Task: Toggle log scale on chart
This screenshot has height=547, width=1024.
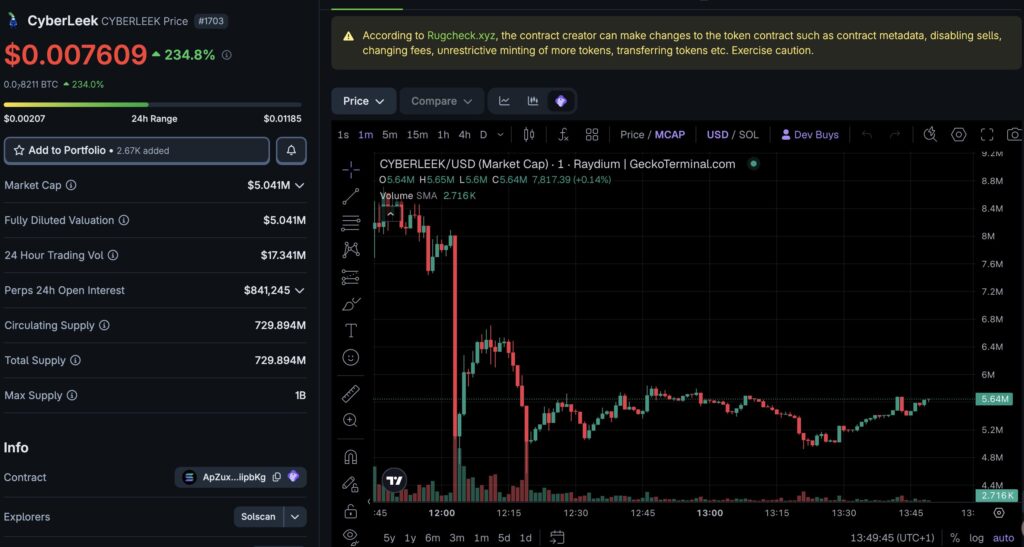Action: pos(976,538)
